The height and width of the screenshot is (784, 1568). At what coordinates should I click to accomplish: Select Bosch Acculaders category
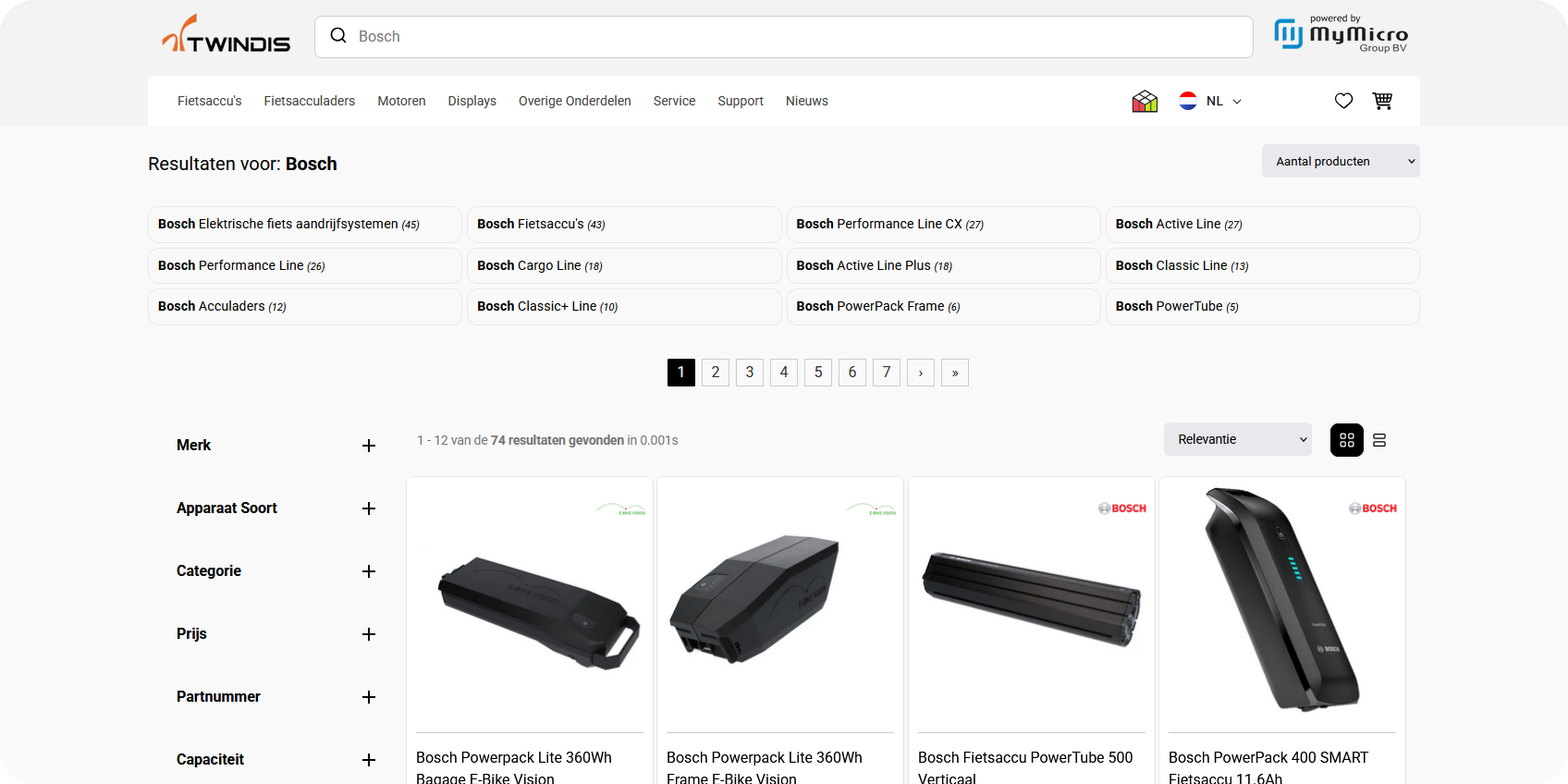coord(305,307)
